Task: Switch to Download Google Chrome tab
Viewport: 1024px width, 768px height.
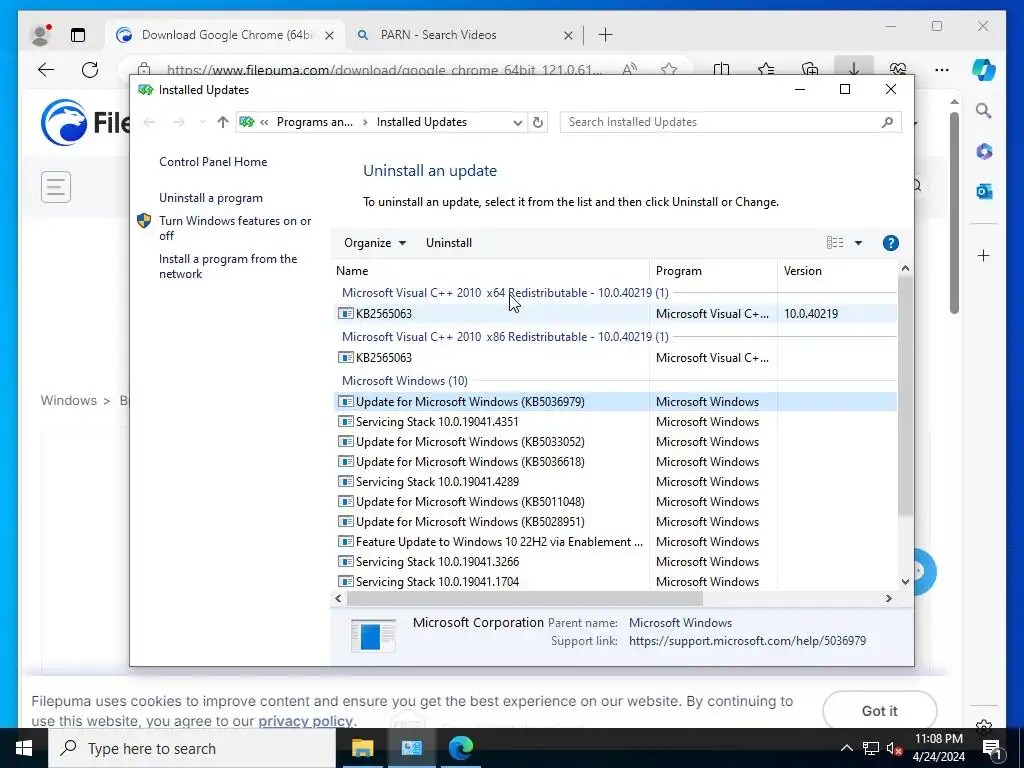Action: [x=224, y=35]
